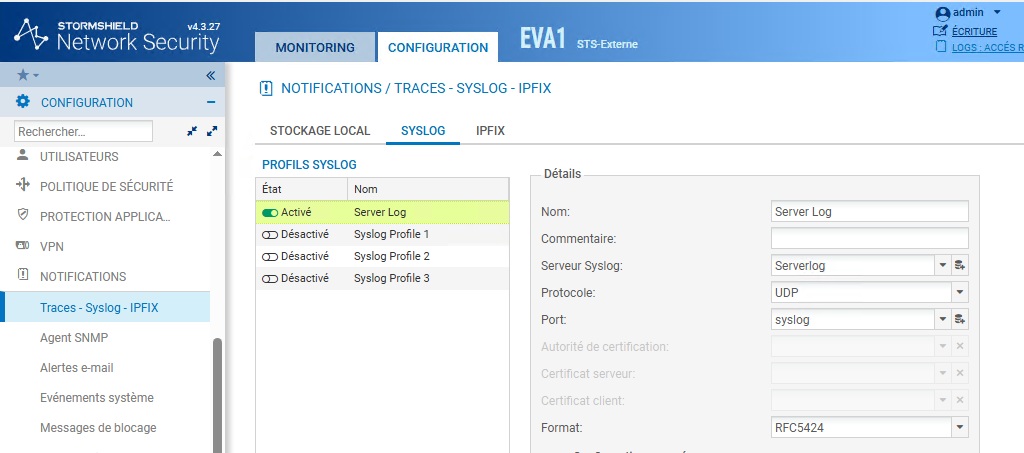Image resolution: width=1024 pixels, height=453 pixels.
Task: Open the Protocole dropdown
Action: 960,292
